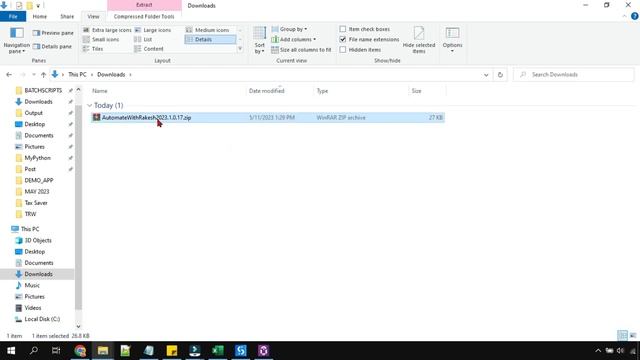Switch to the Home ribbon tab

pos(40,16)
